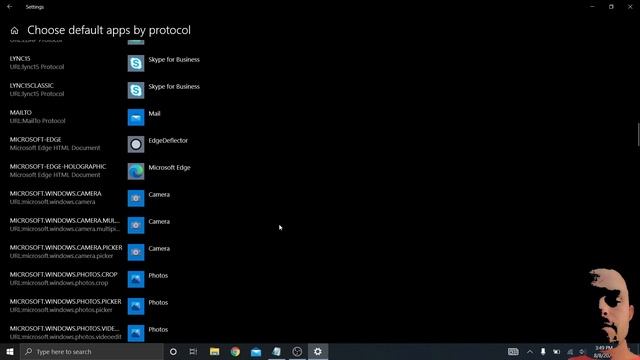Viewport: 640px width, 360px height.
Task: Select MICROSOFT.WINDOWS.PHOTOS.CROP protocol name
Action: tap(63, 274)
